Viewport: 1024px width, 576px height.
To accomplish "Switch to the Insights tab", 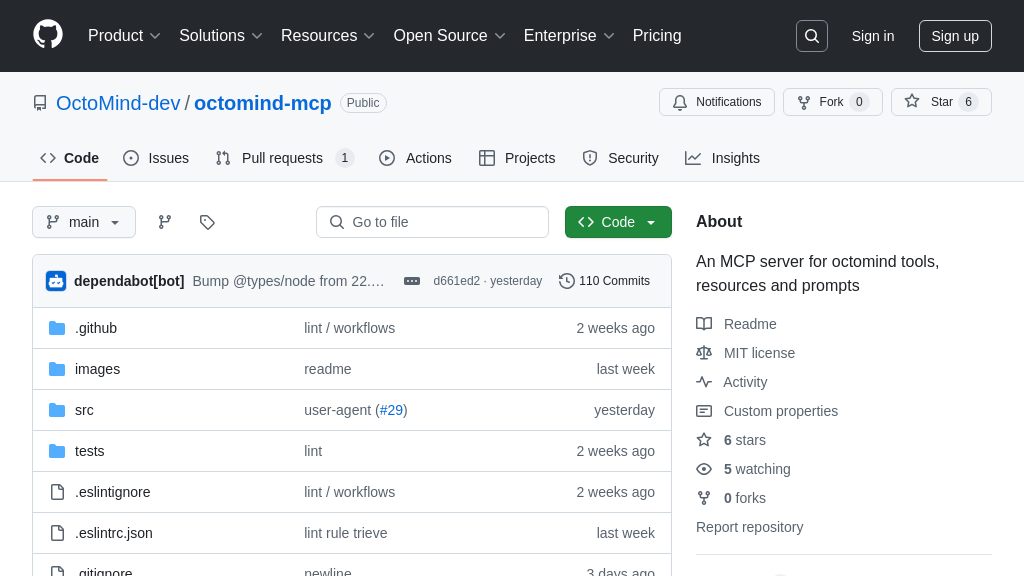I will (x=722, y=158).
